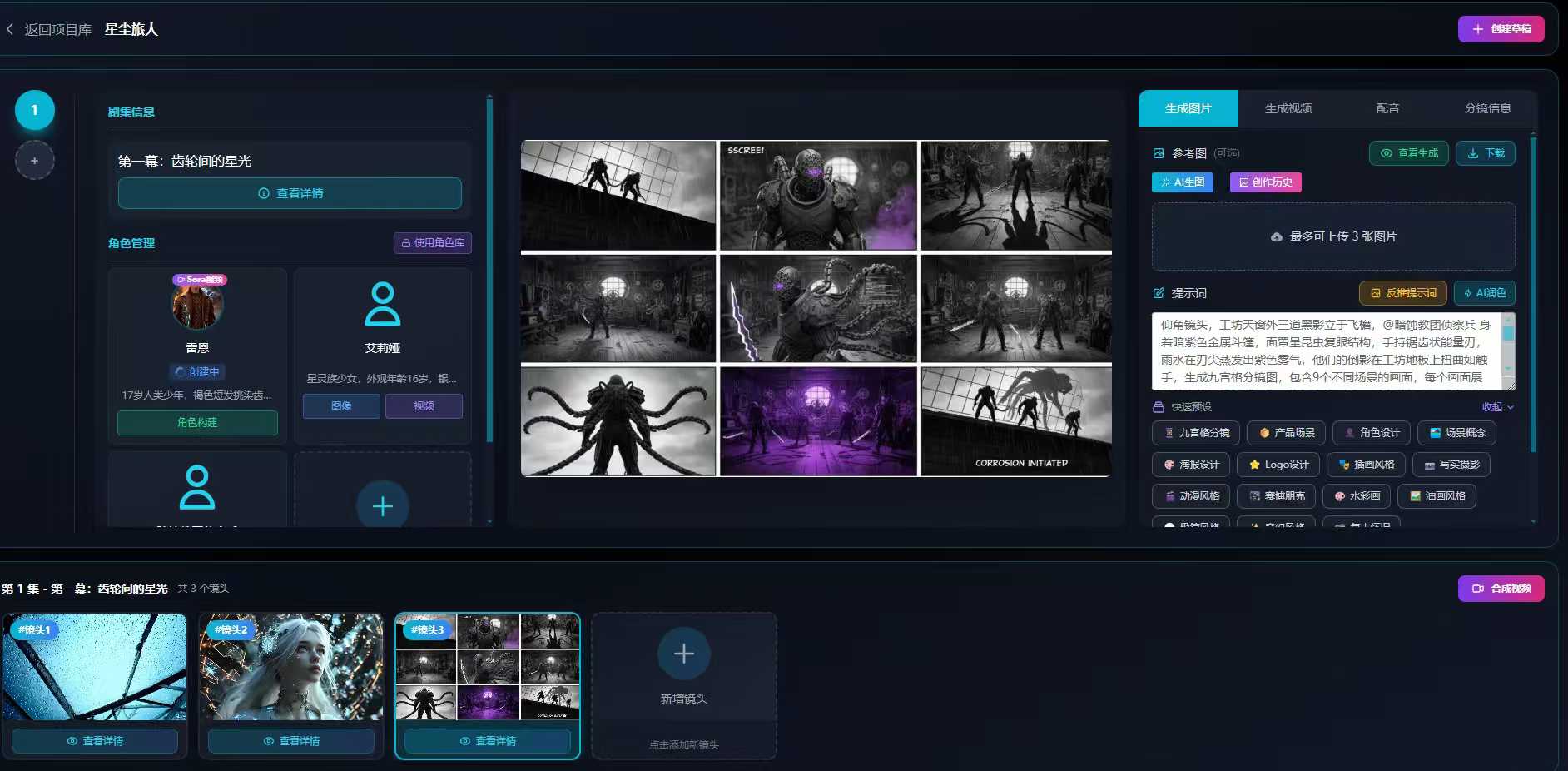Click the third character's placeholder avatar icon
Screen dimensions: 1568x771
pos(197,488)
